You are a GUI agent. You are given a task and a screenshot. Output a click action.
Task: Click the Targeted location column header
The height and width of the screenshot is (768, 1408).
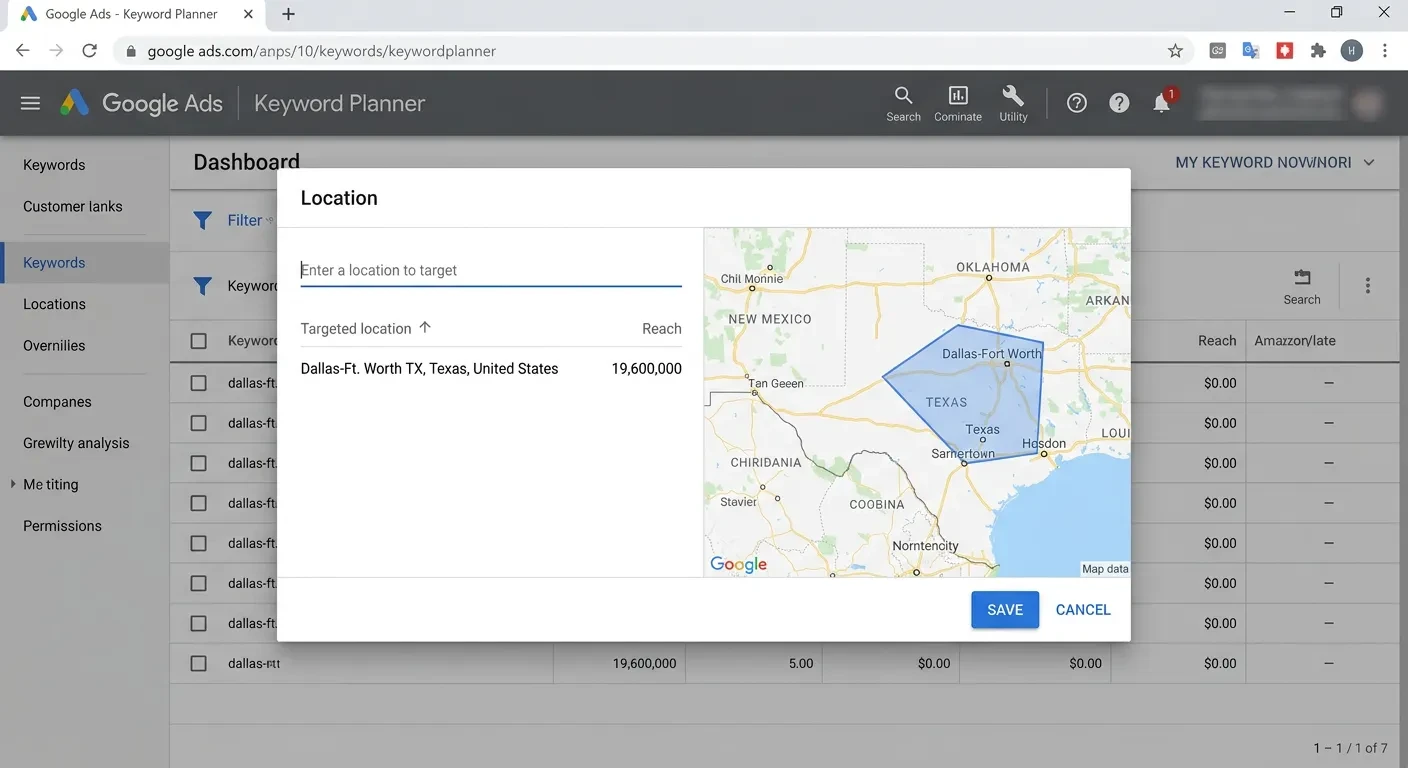356,328
